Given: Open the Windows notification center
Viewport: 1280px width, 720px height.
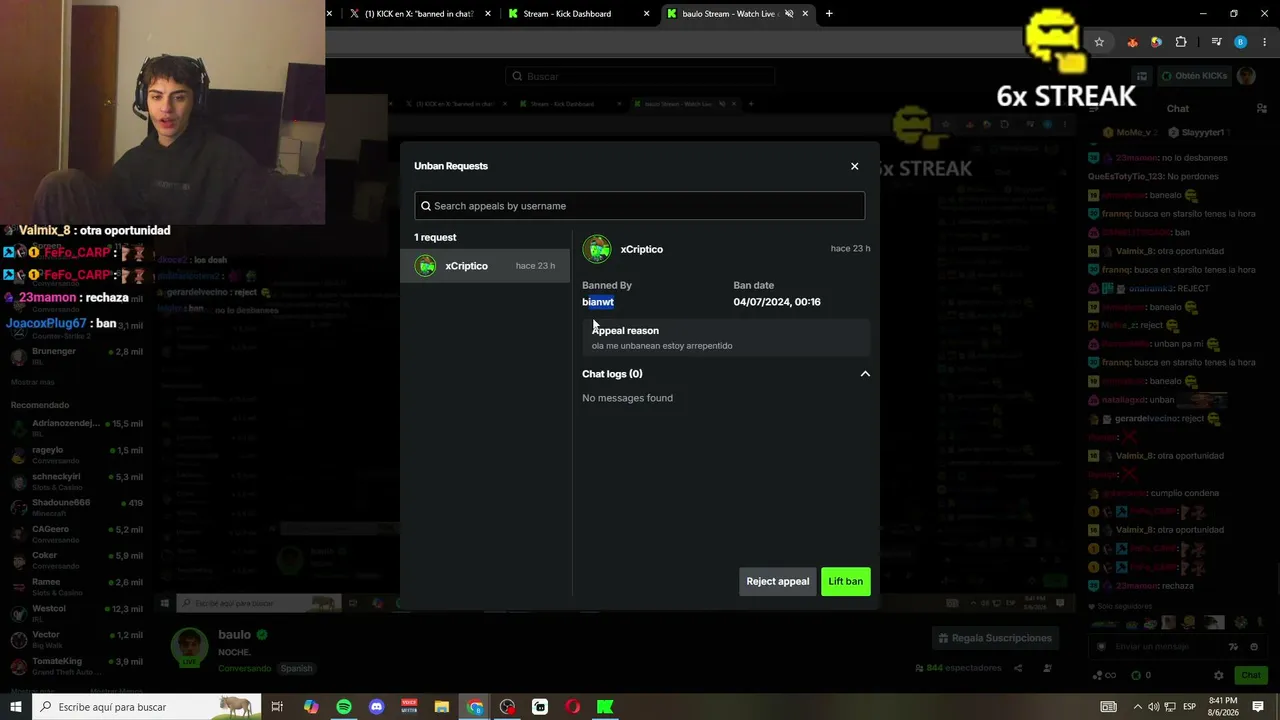Looking at the screenshot, I should 1258,707.
